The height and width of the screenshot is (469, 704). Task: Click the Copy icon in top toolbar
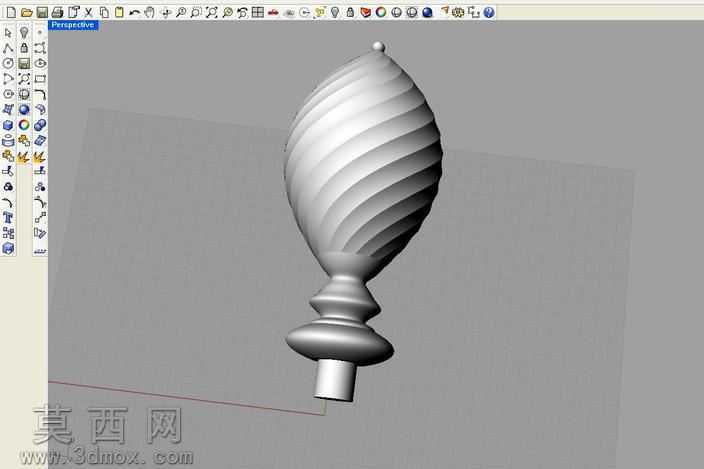tap(104, 12)
